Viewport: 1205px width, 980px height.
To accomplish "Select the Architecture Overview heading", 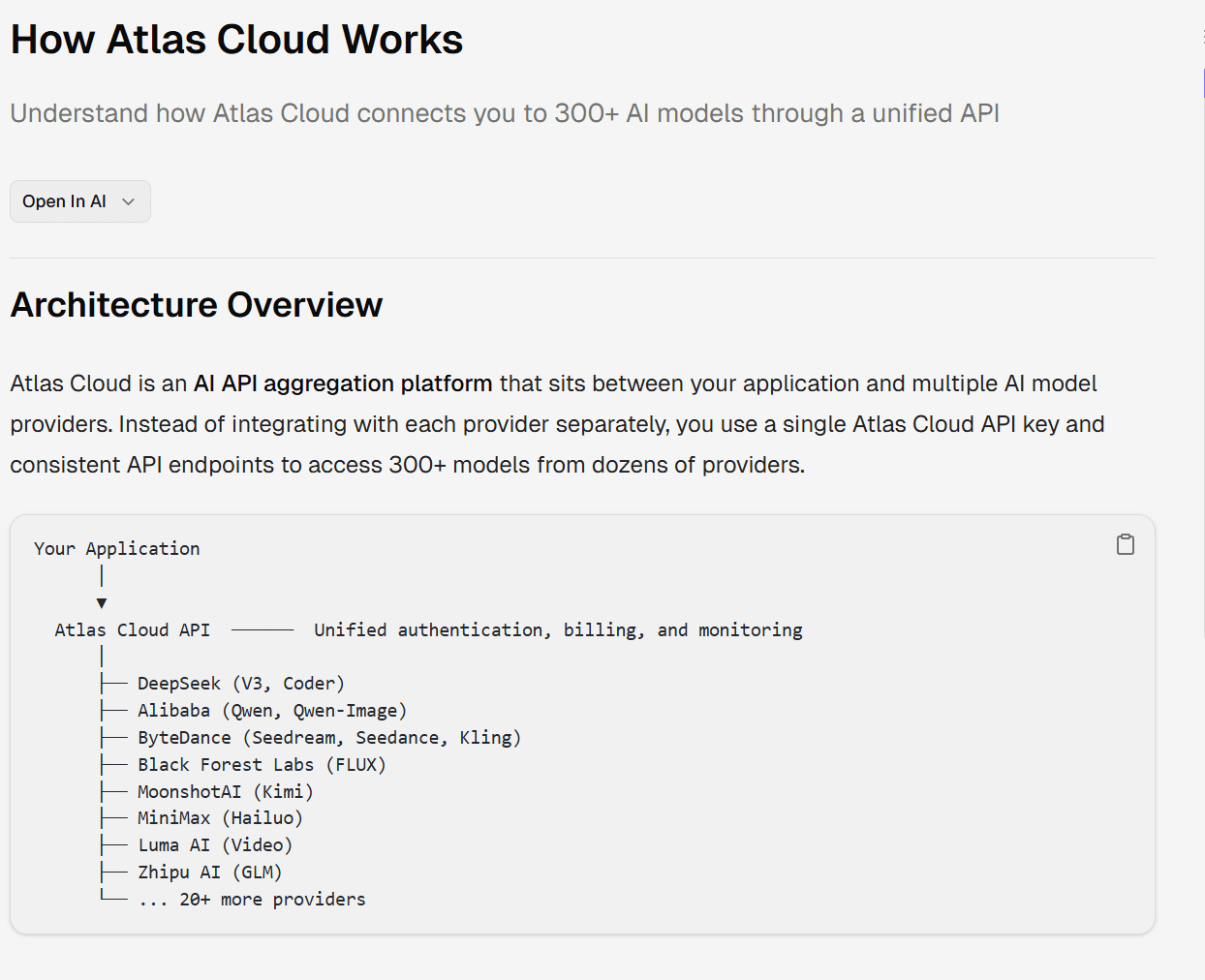I will tap(197, 305).
